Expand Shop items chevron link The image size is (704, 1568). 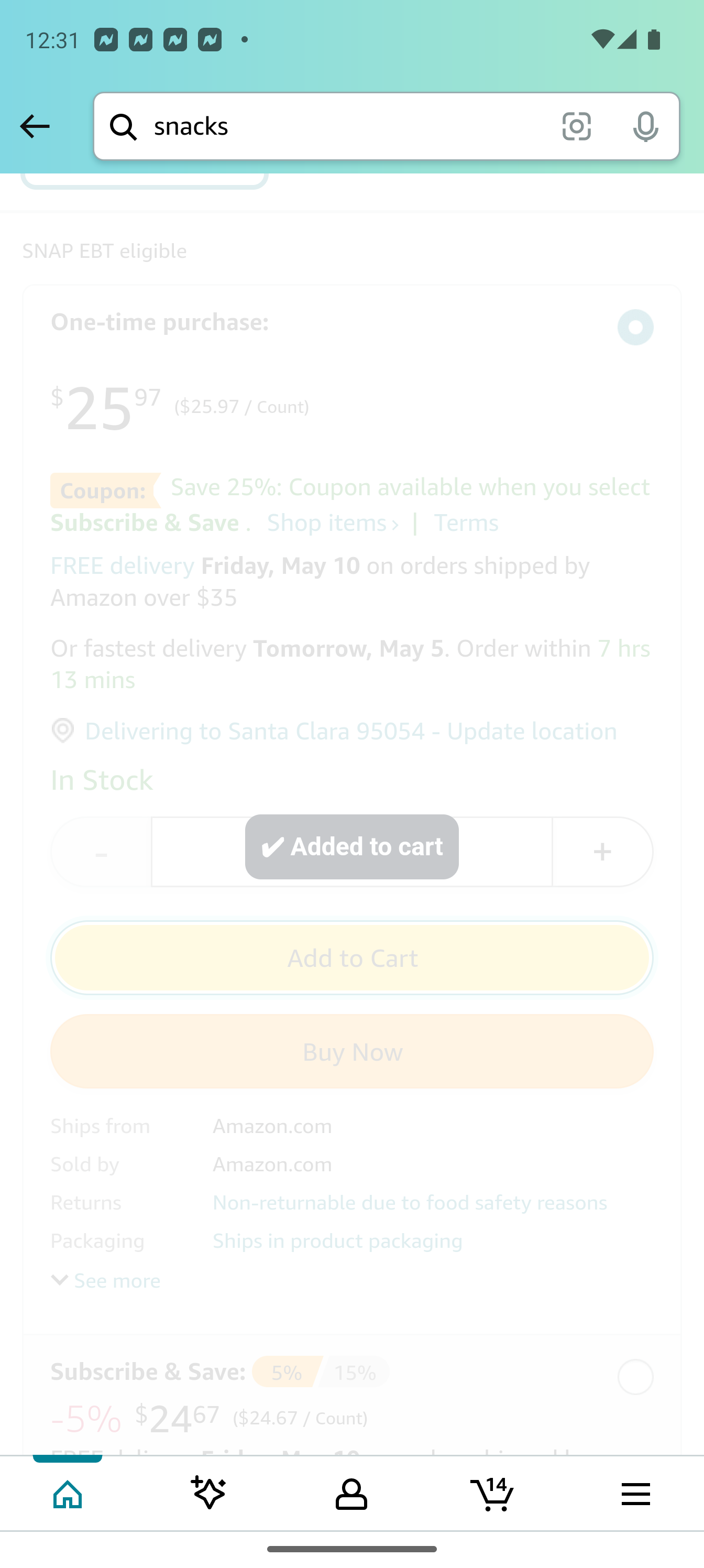click(x=333, y=523)
